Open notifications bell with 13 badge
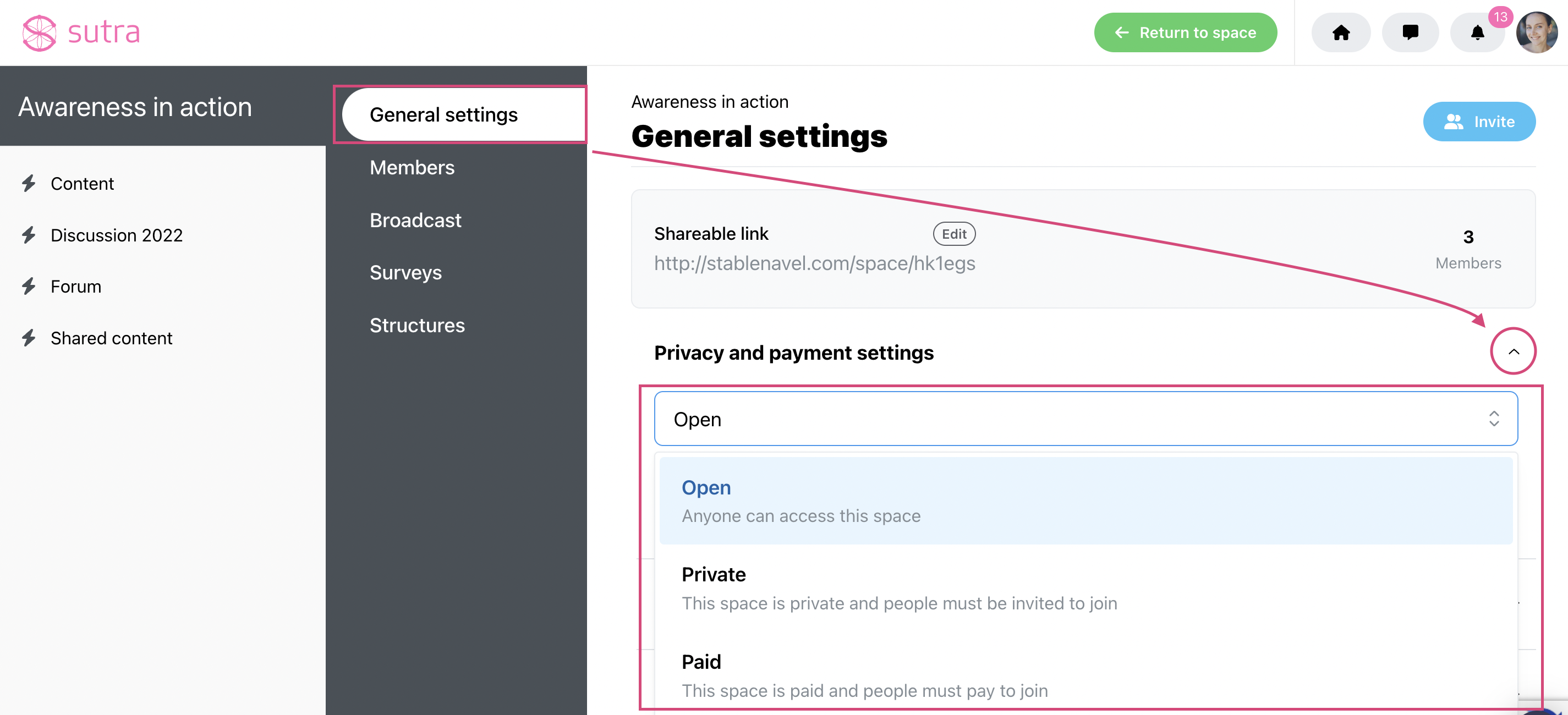The image size is (1568, 715). pos(1477,32)
